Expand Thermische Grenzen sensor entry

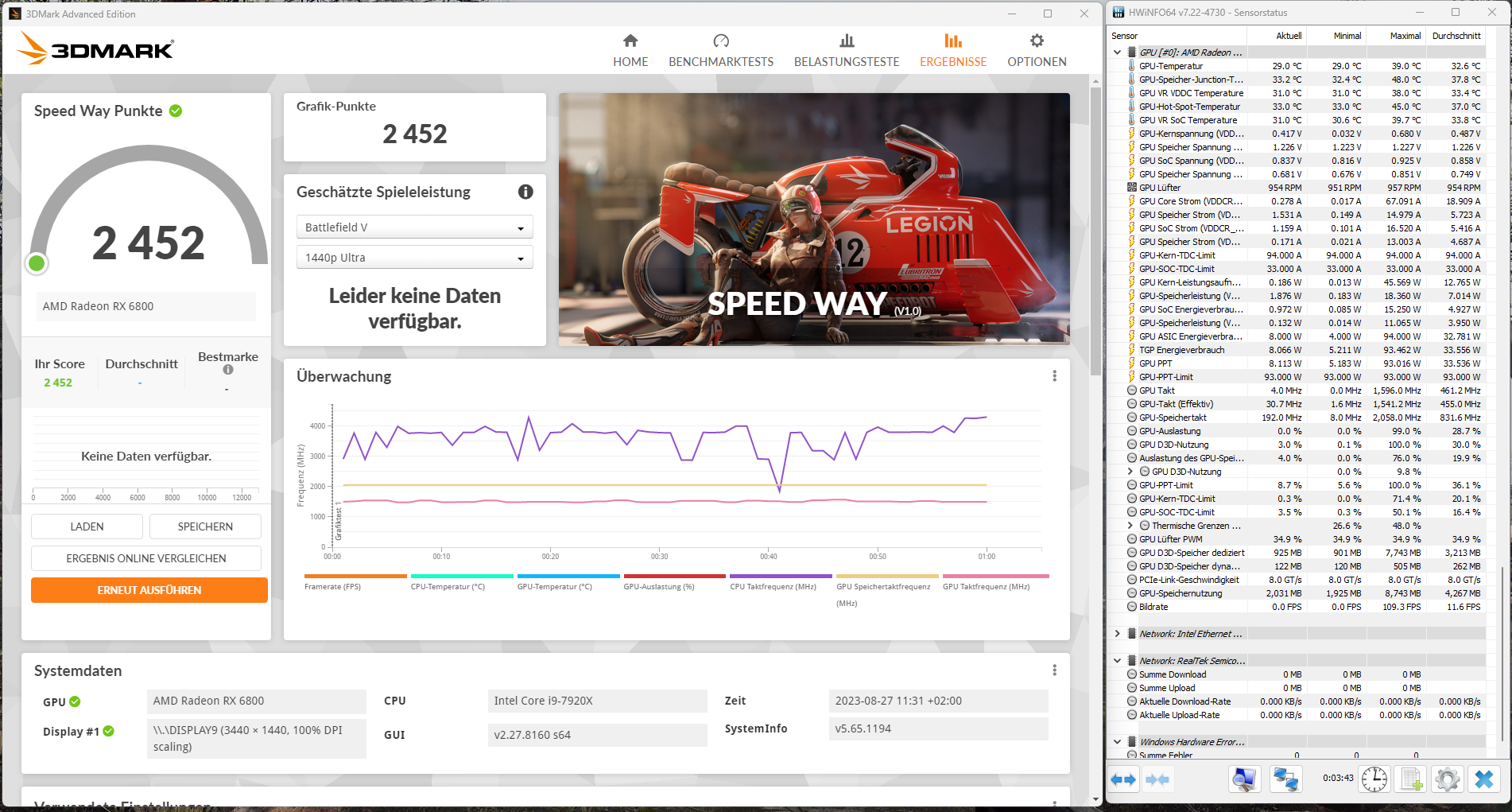(1130, 526)
